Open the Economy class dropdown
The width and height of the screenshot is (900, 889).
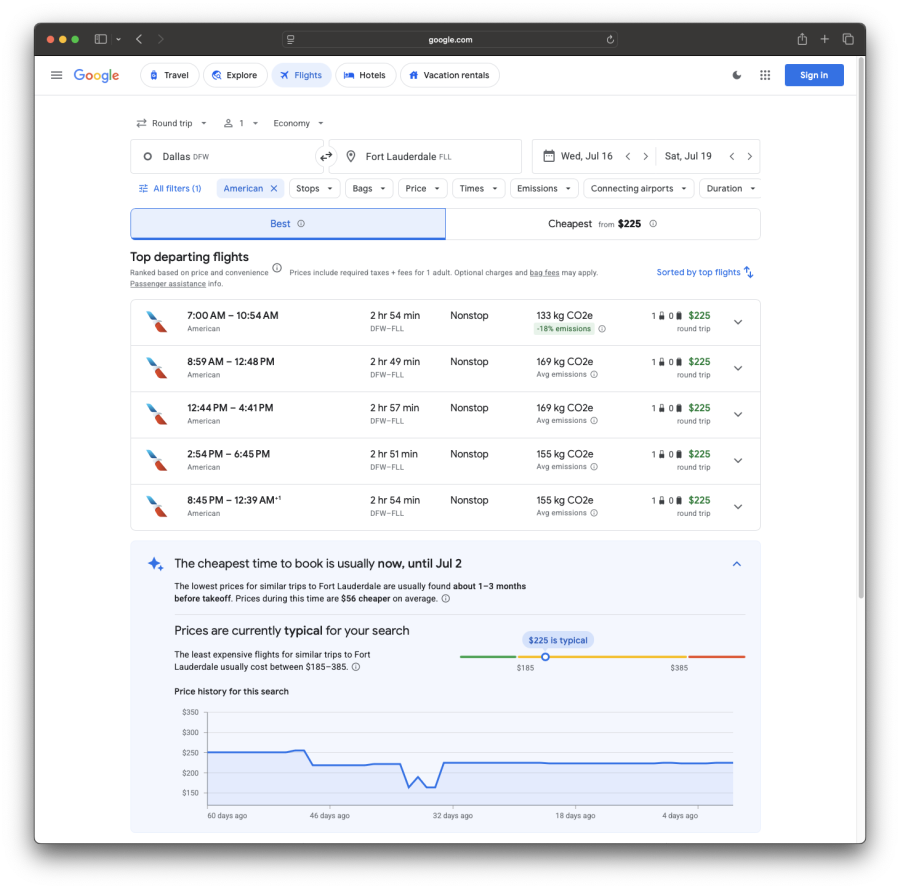coord(298,123)
